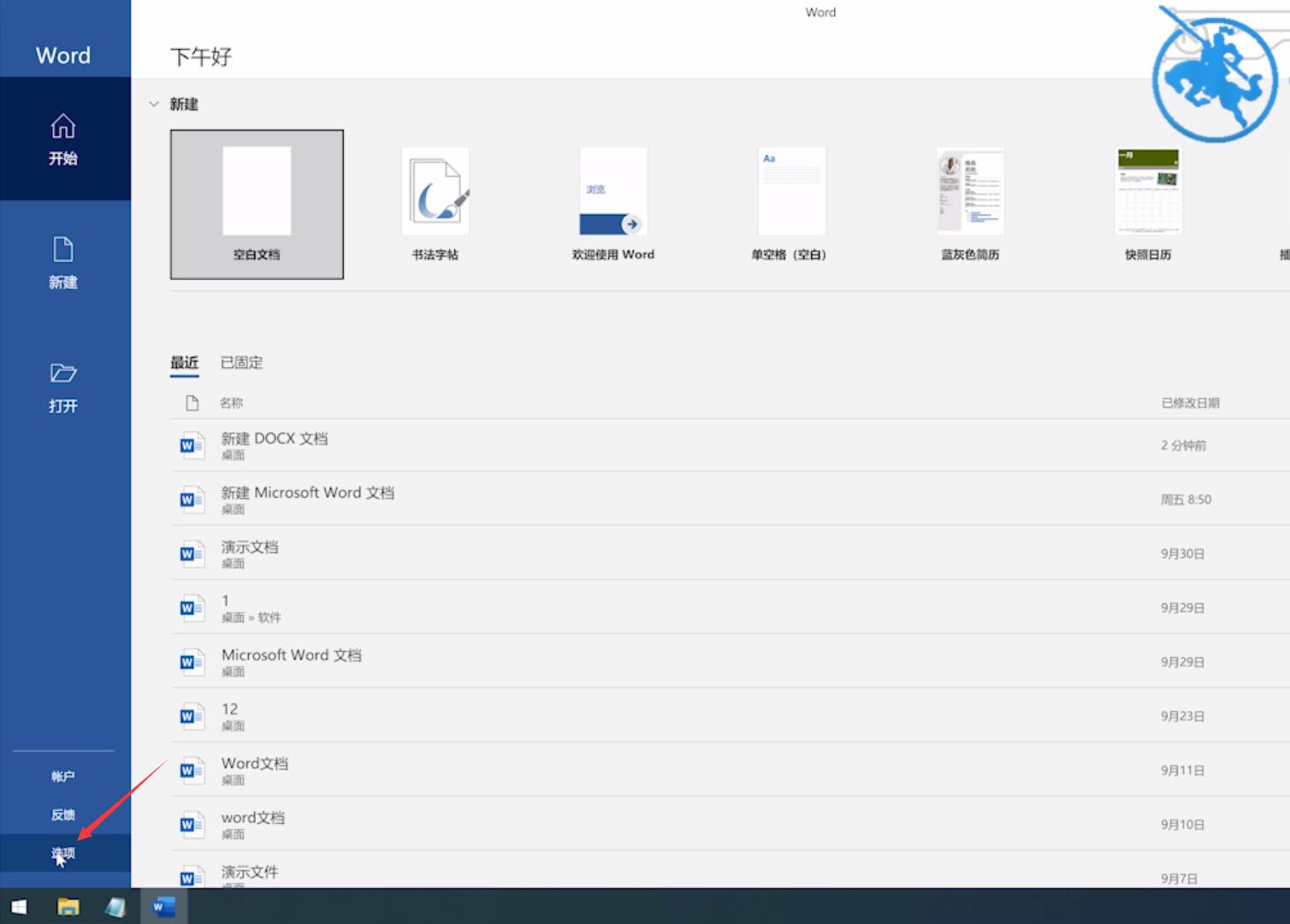1290x924 pixels.
Task: Open the 反馈 menu item
Action: point(63,815)
